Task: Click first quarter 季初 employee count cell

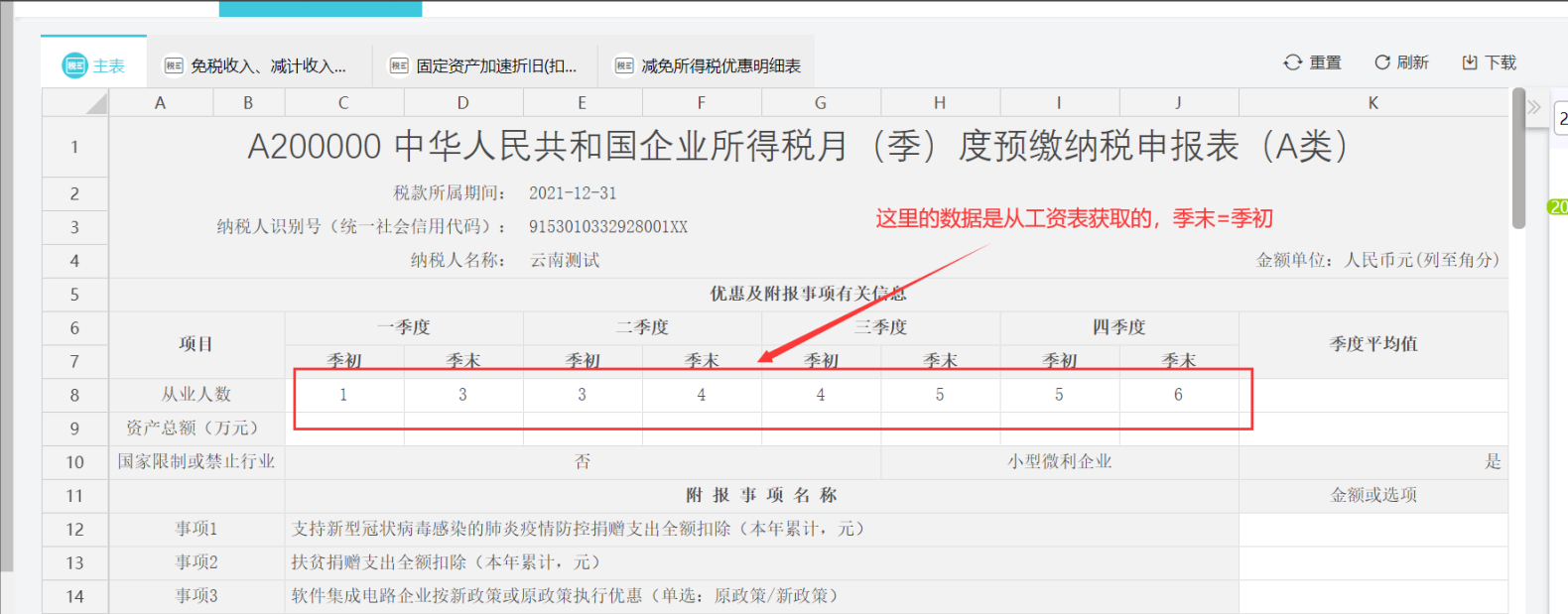Action: tap(343, 395)
